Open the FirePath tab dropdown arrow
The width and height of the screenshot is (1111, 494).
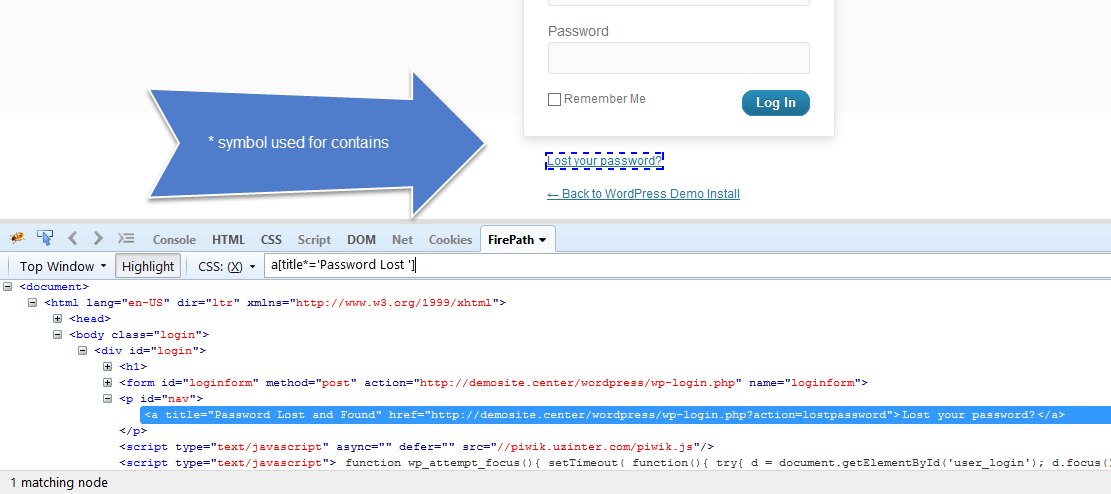point(542,240)
